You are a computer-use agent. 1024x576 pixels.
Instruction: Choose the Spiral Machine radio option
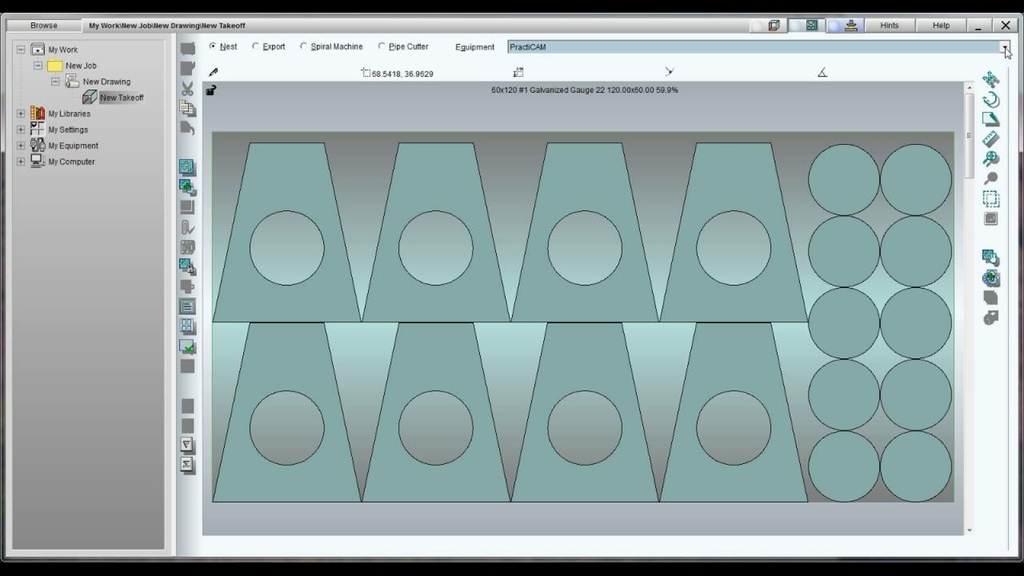pyautogui.click(x=304, y=46)
